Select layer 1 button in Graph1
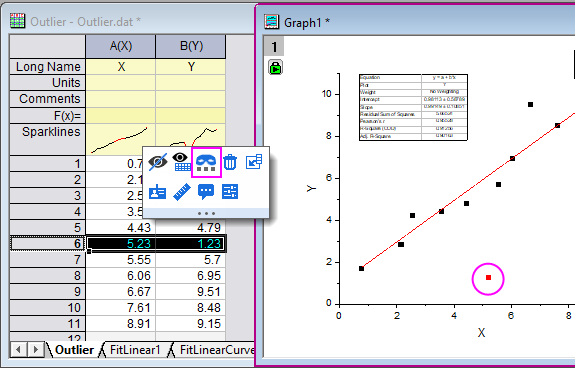 coord(274,47)
